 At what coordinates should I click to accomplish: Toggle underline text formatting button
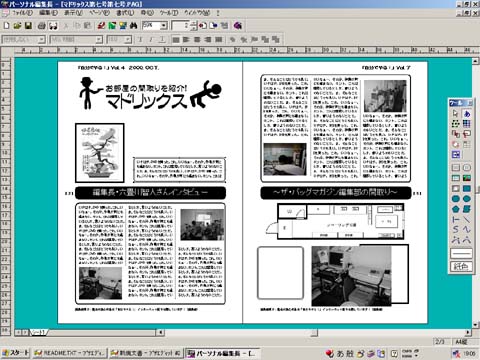pos(162,40)
